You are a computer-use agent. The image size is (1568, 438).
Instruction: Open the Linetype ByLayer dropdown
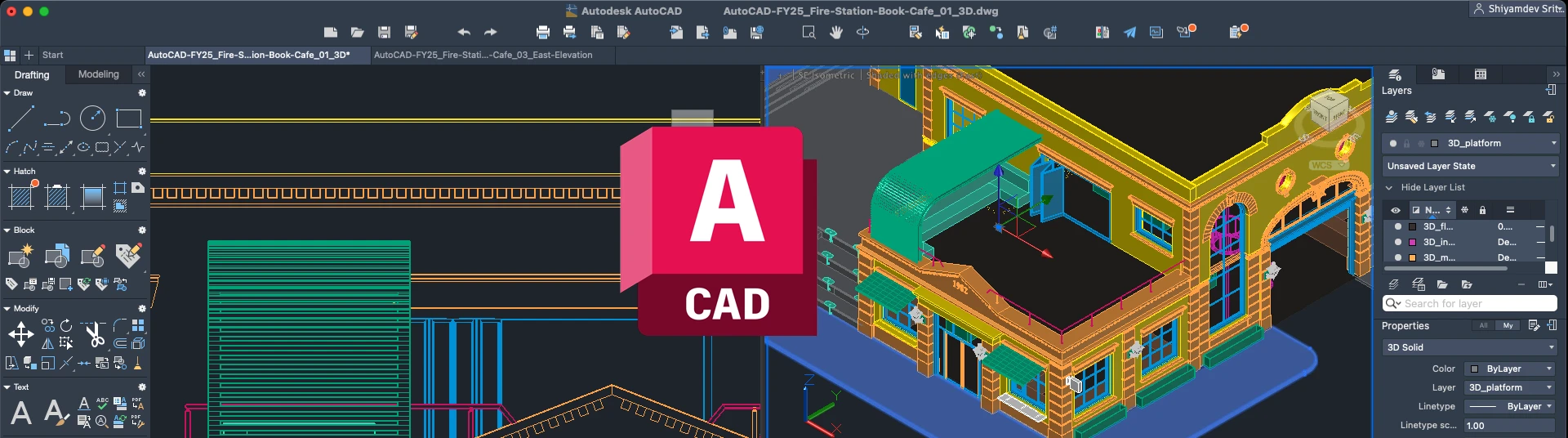[x=1510, y=406]
